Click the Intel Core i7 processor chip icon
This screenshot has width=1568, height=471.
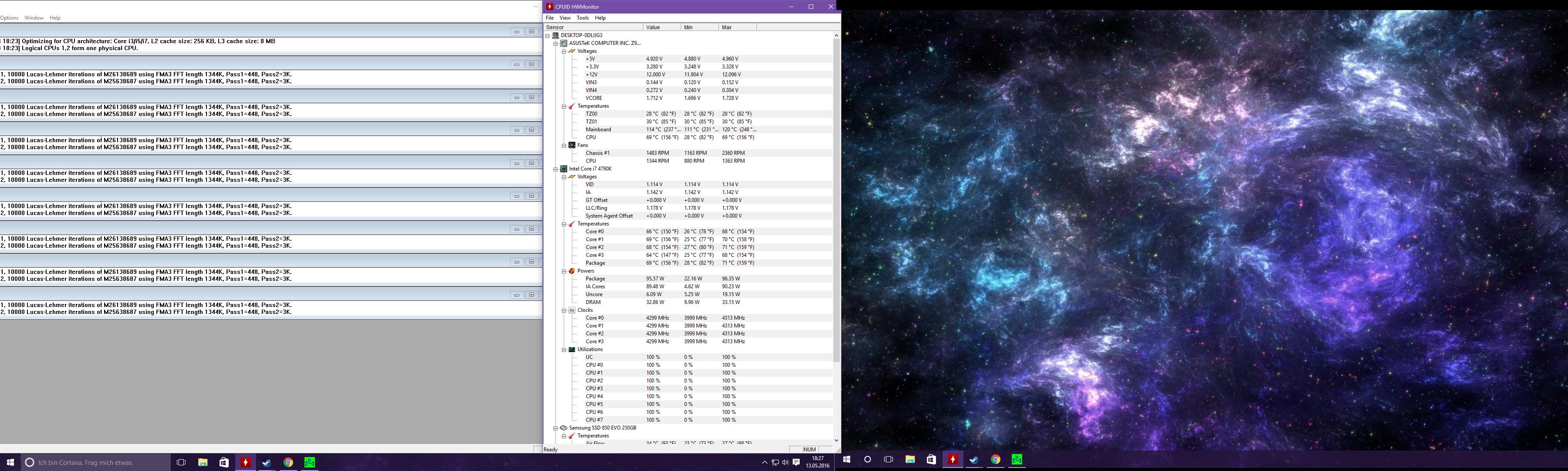coord(564,169)
